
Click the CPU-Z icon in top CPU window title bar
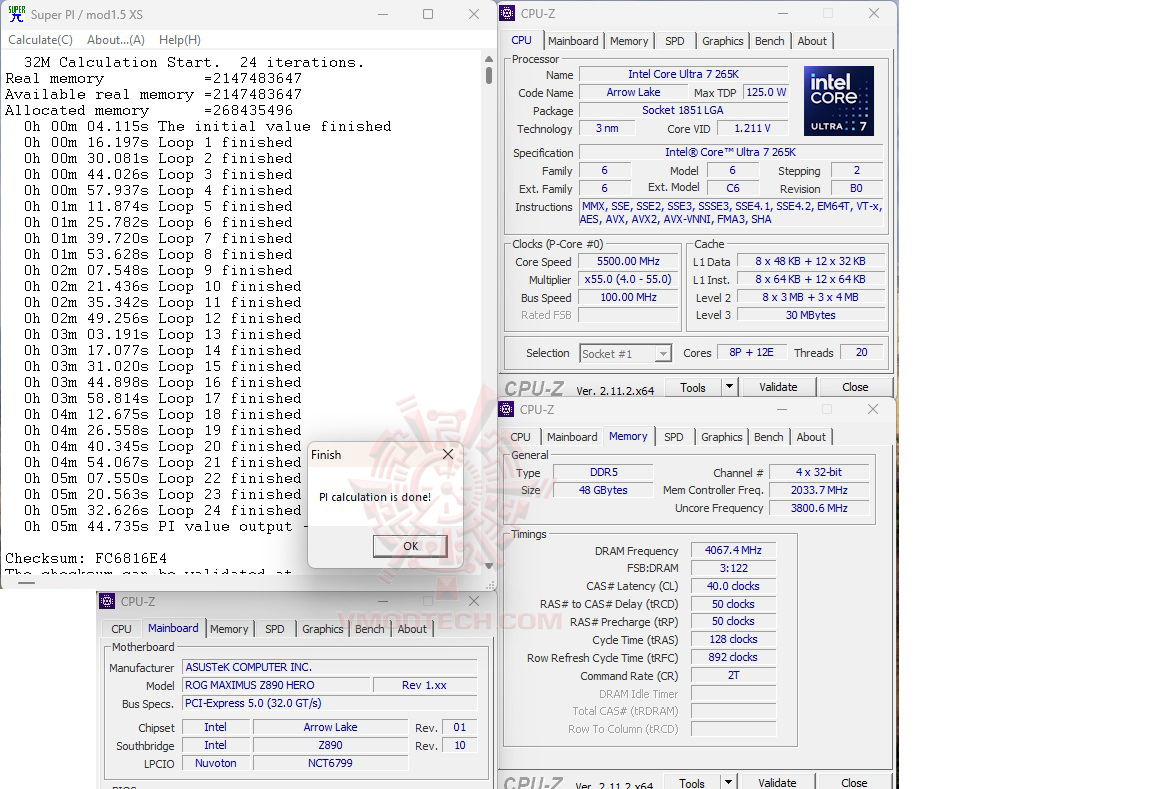(x=507, y=13)
